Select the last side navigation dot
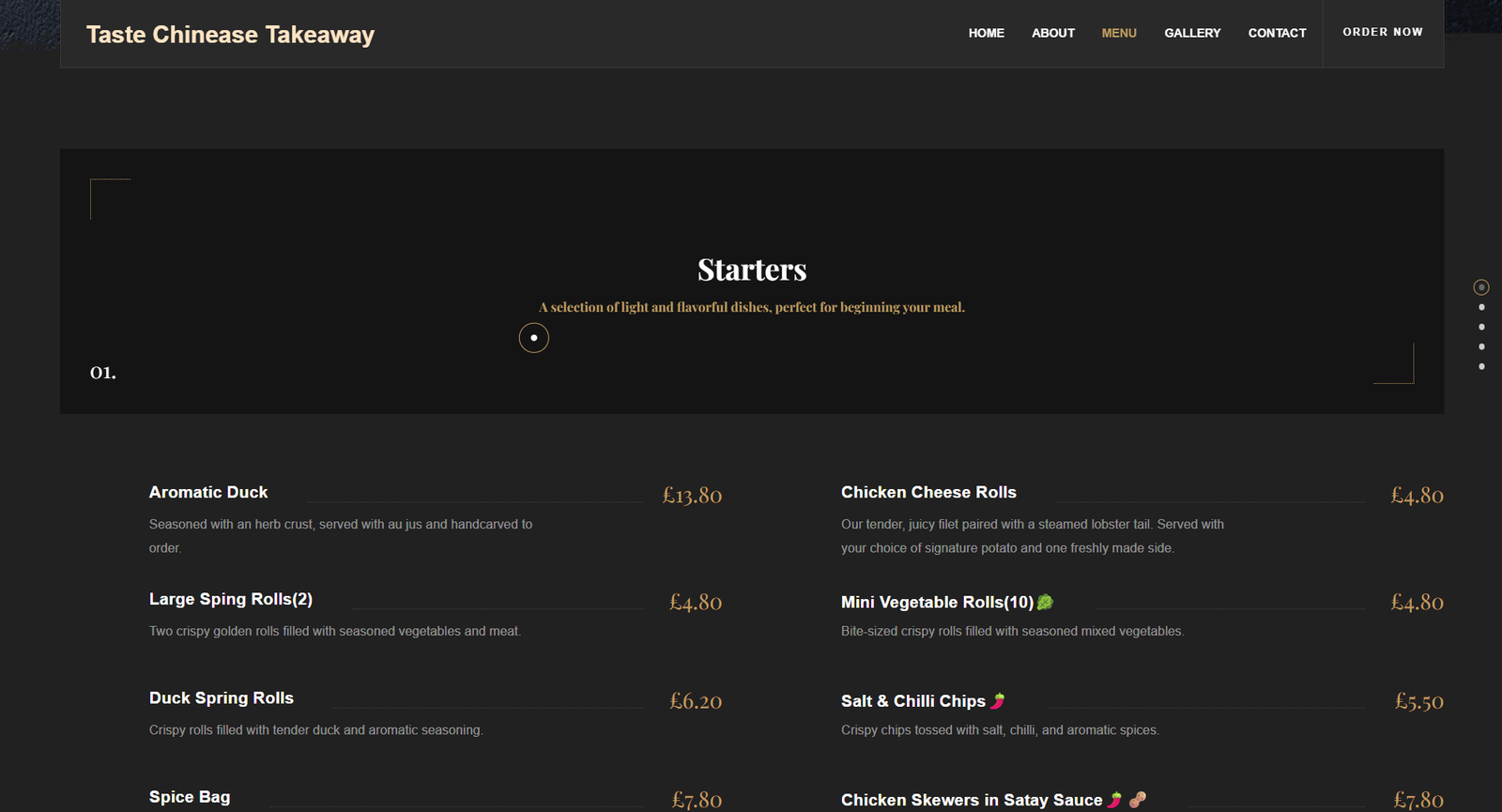The width and height of the screenshot is (1502, 812). coord(1481,366)
